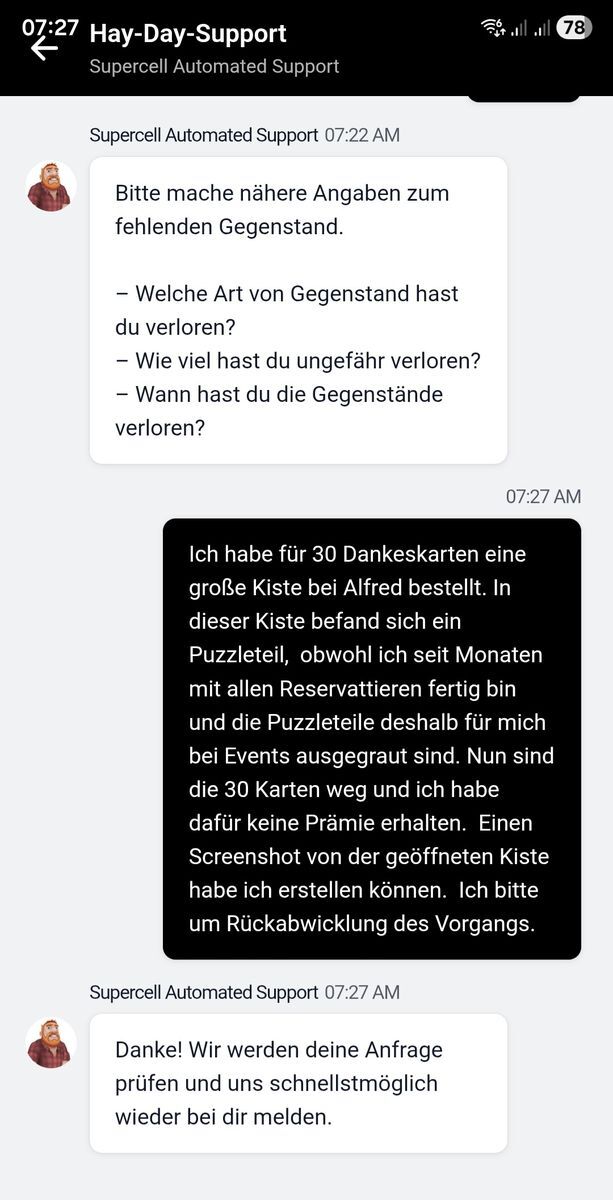Tap the sender name above the "Danke!" reply
This screenshot has width=613, height=1200.
click(x=204, y=992)
